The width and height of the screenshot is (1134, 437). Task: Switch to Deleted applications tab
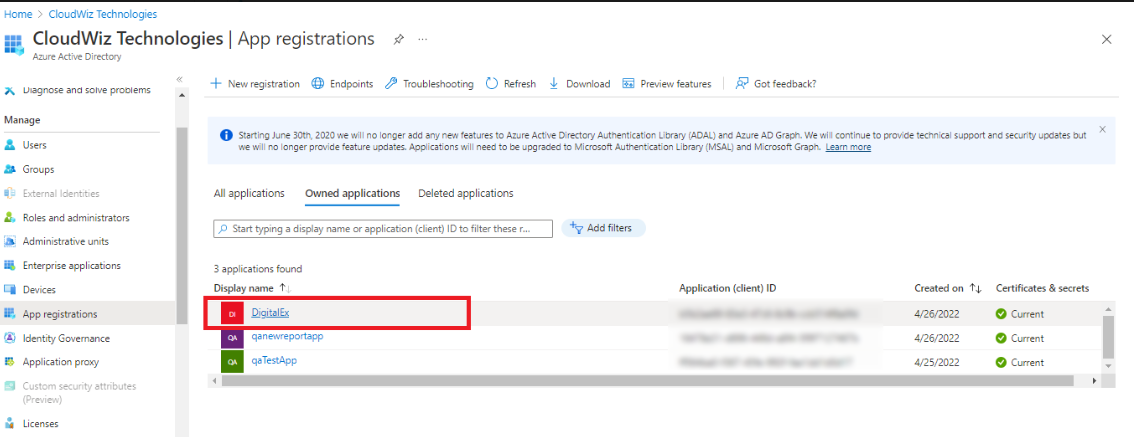click(x=465, y=193)
